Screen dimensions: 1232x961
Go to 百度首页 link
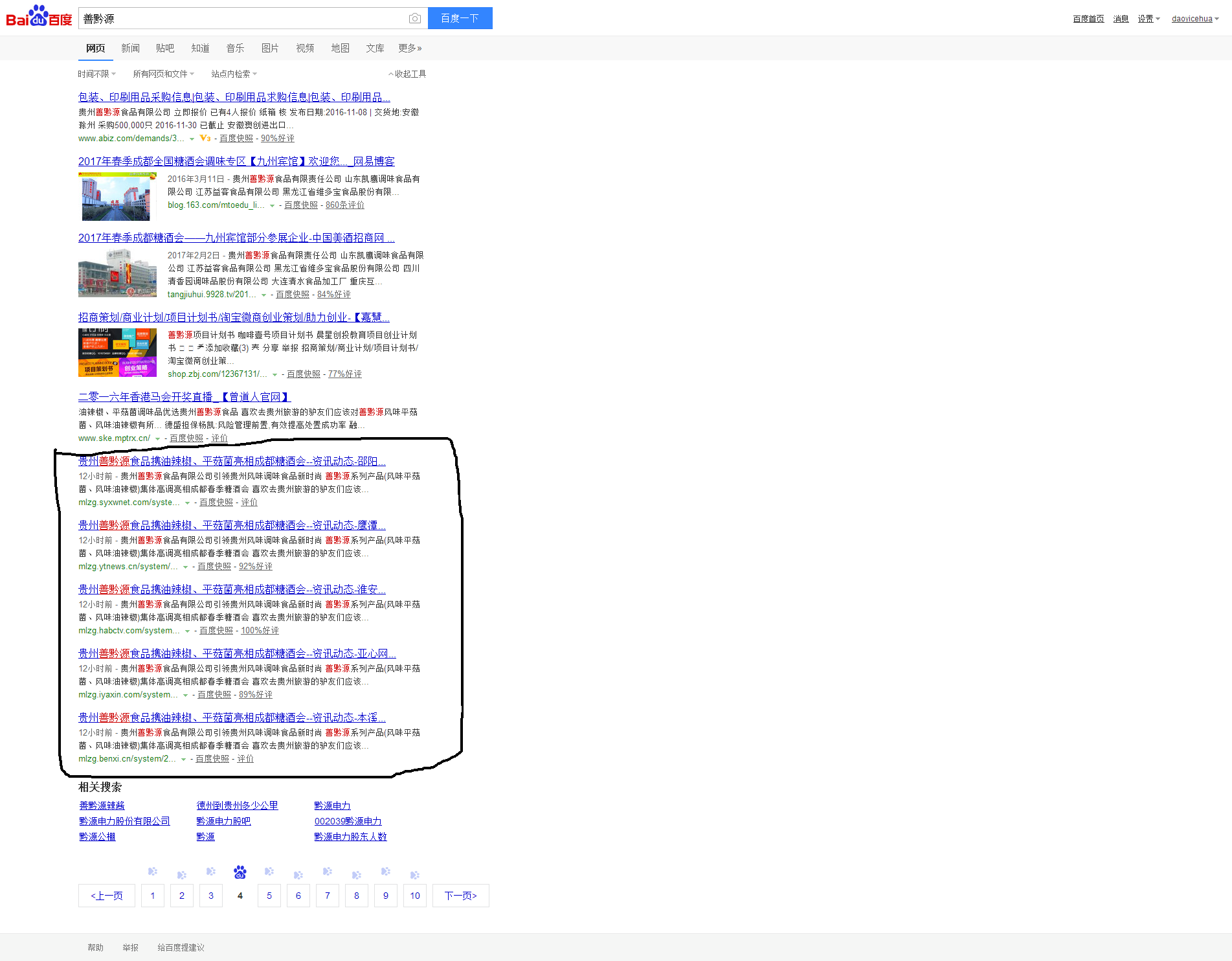pyautogui.click(x=1088, y=19)
